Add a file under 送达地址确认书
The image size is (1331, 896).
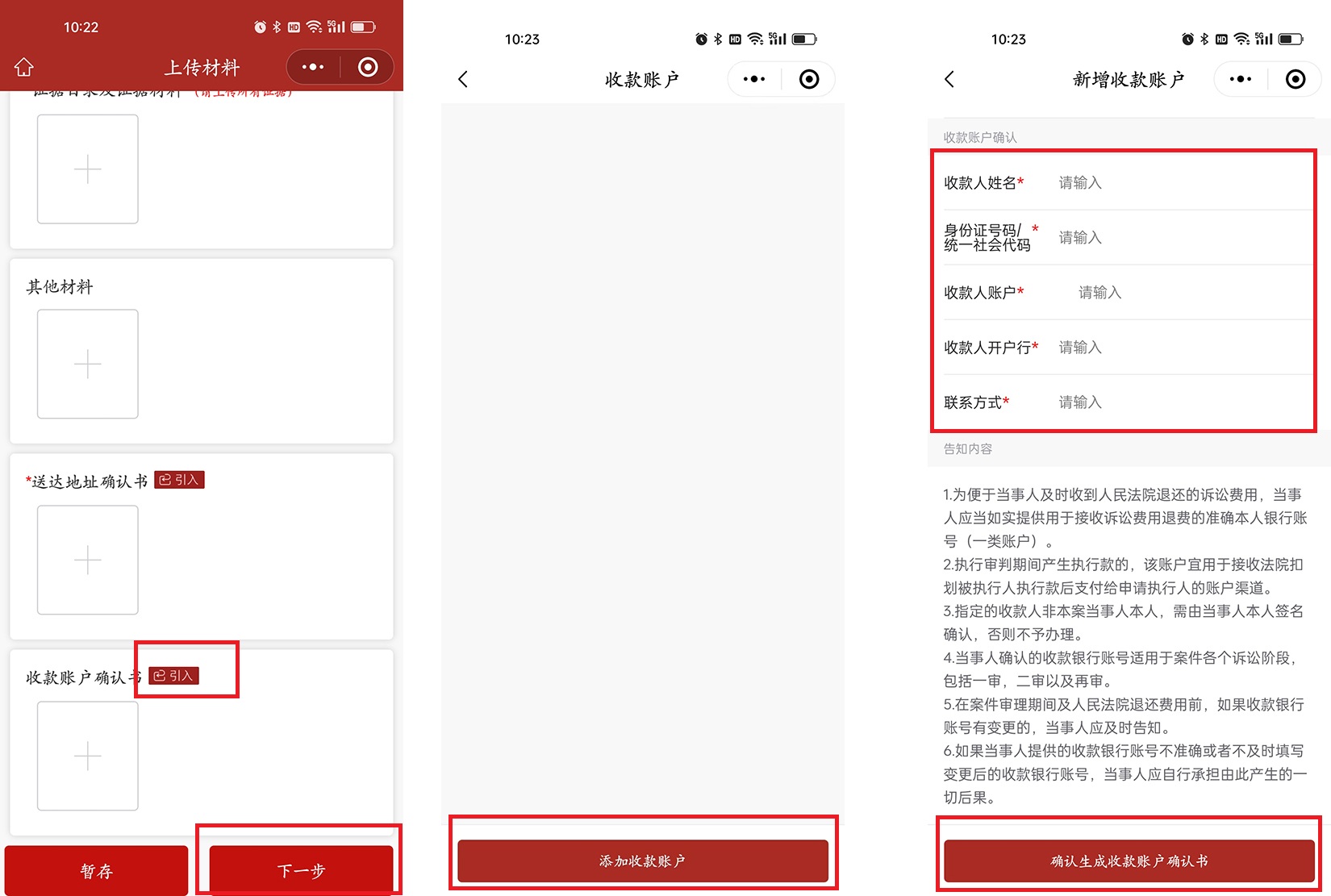tap(87, 560)
